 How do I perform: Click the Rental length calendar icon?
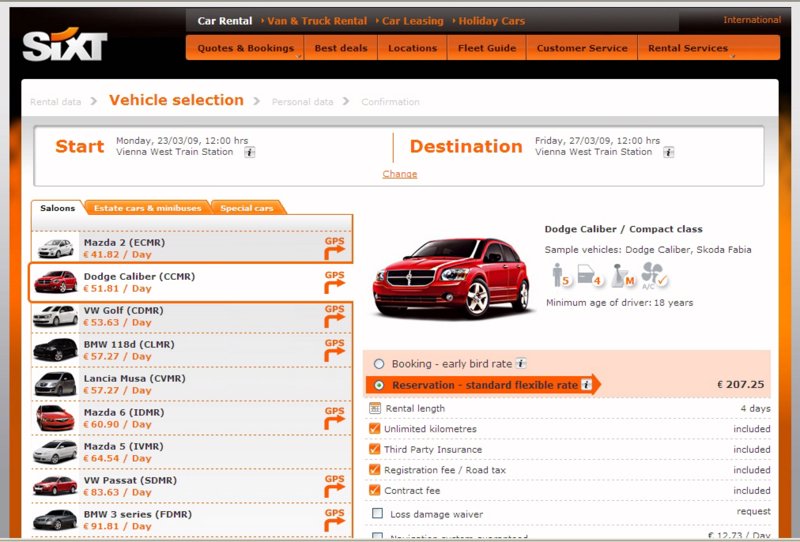click(375, 408)
